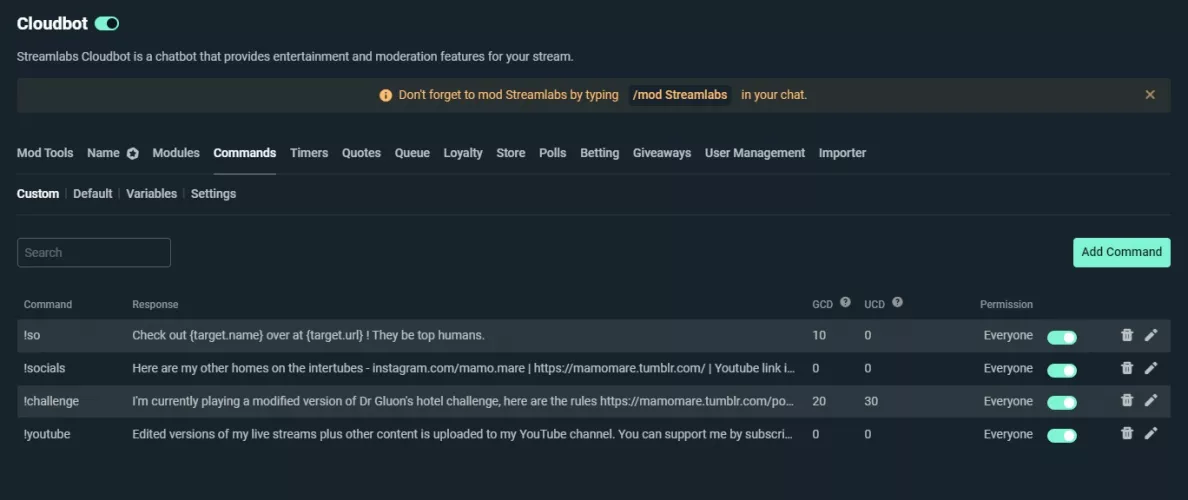
Task: Open the Timers tab
Action: [309, 153]
